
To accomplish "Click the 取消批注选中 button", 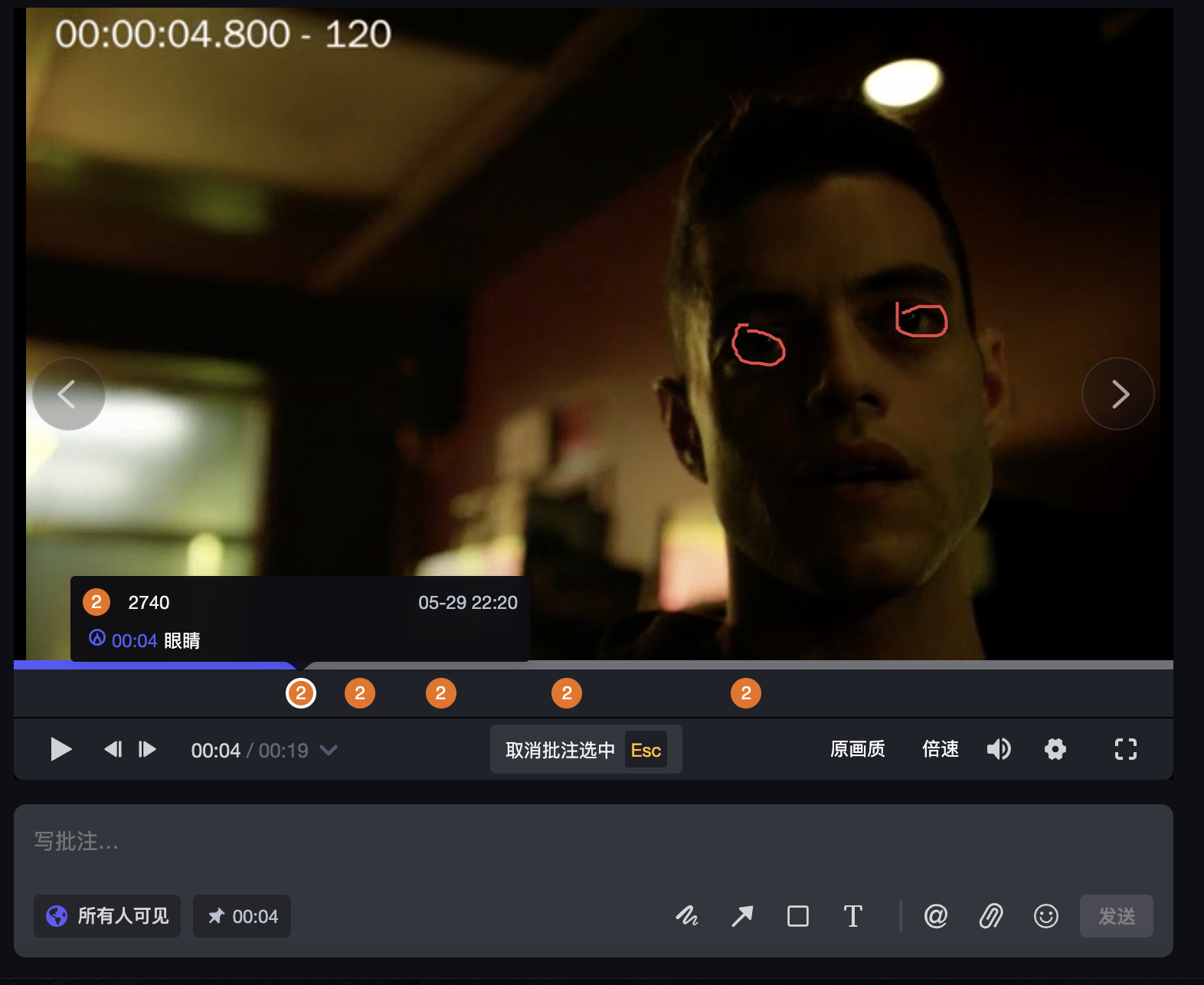I will point(586,750).
